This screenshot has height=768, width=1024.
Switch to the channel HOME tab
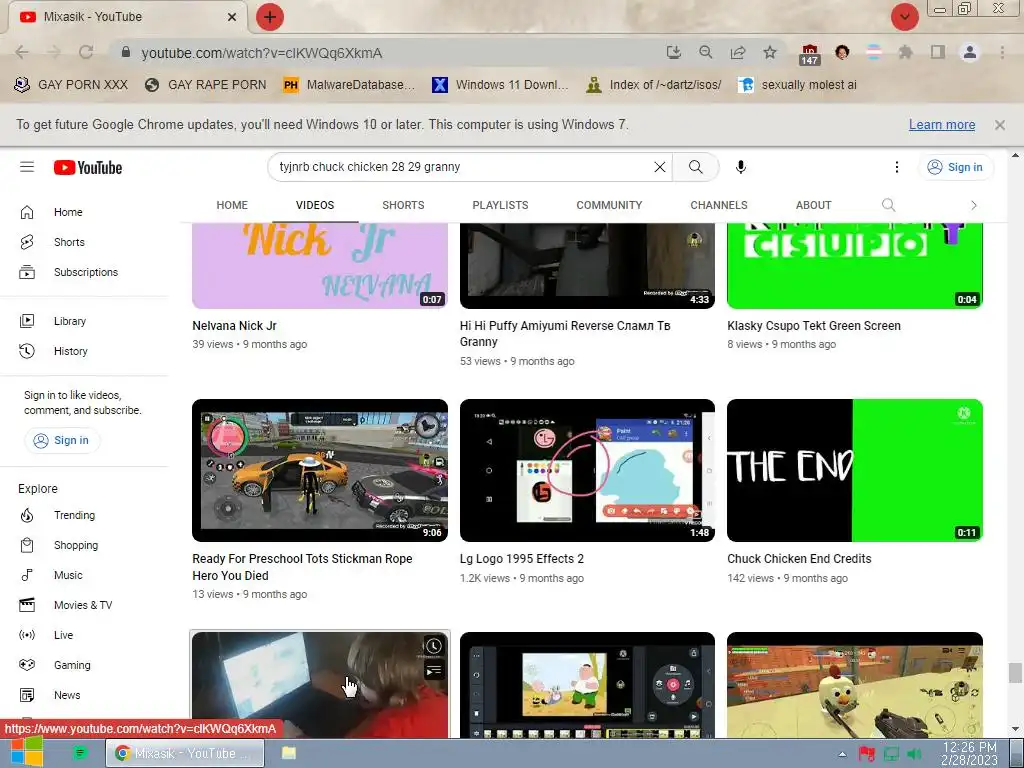click(232, 205)
